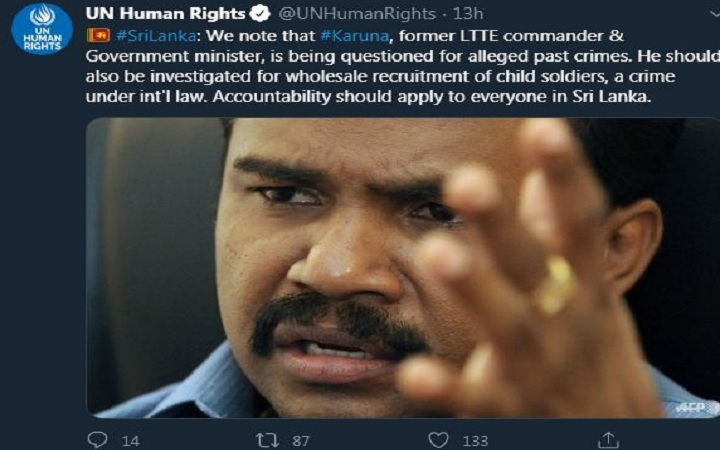Open the #SriLanka hashtag
The image size is (720, 450).
156,36
